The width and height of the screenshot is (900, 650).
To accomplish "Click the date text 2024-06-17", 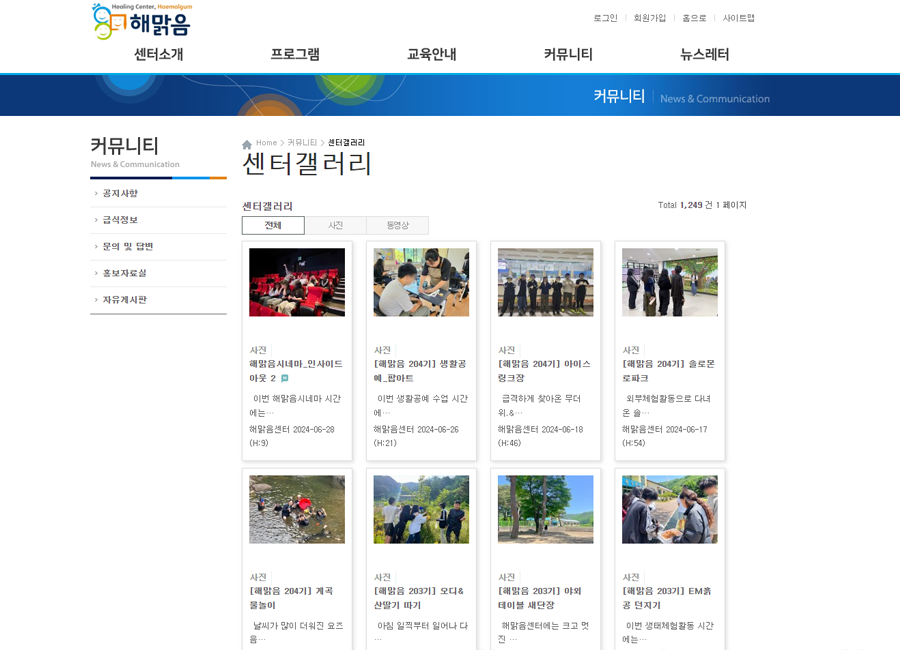I will pyautogui.click(x=686, y=430).
